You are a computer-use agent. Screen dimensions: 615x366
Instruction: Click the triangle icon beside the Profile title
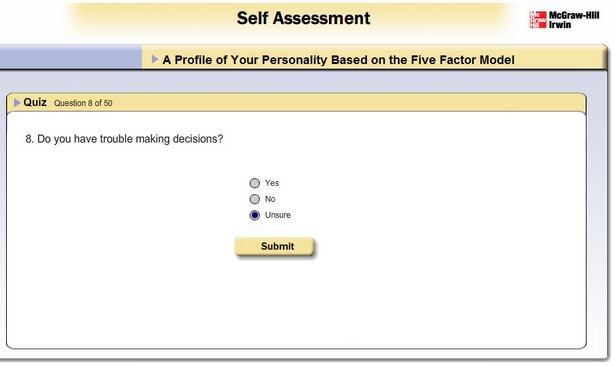pyautogui.click(x=155, y=59)
